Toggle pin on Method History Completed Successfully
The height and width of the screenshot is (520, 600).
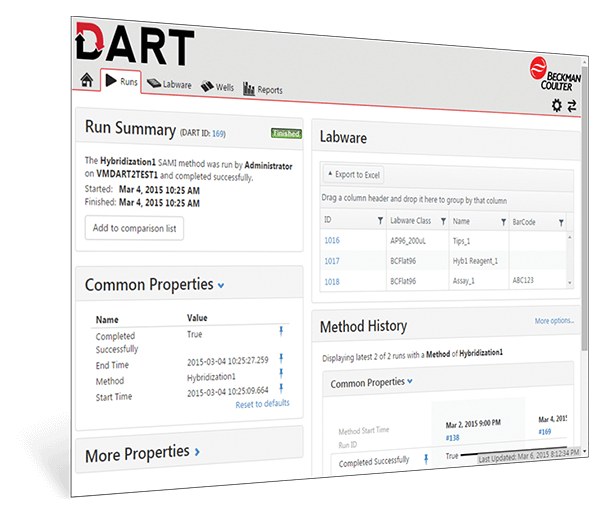426,459
